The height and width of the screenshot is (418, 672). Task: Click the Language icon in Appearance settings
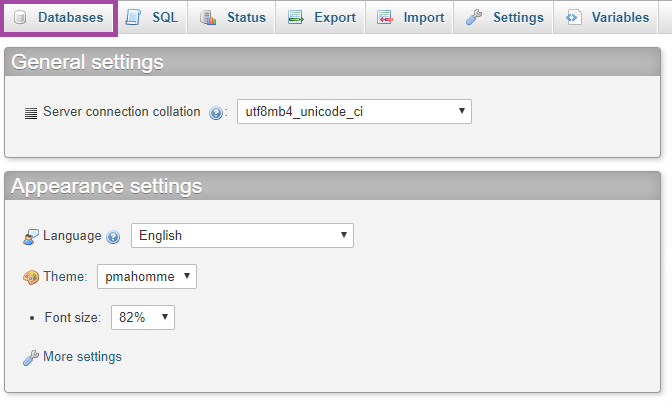tap(31, 237)
